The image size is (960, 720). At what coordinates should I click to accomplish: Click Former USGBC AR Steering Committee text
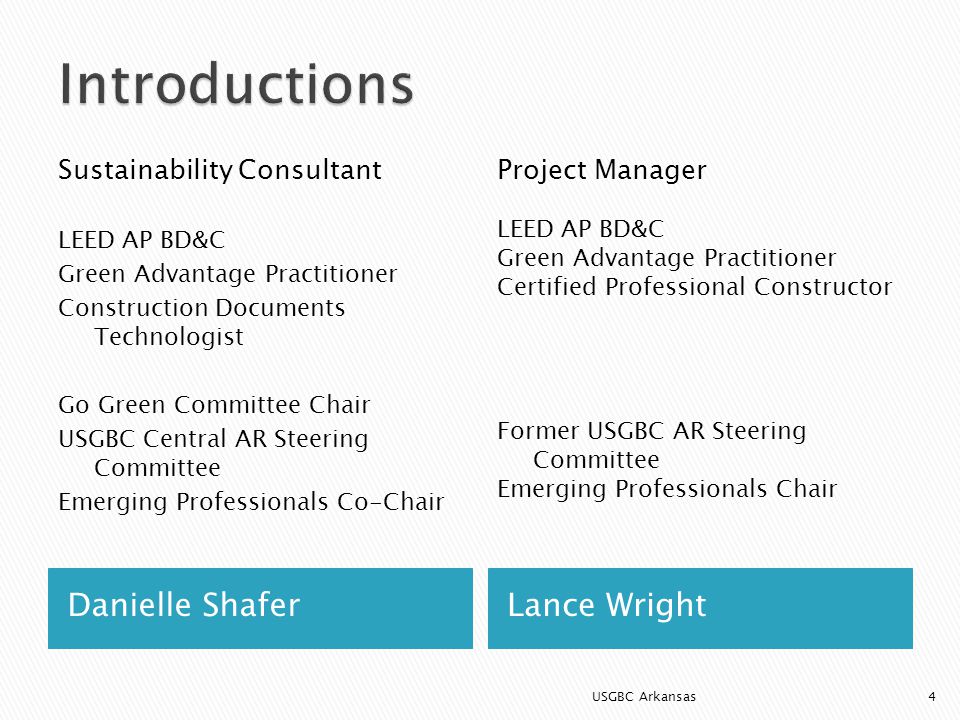point(651,445)
